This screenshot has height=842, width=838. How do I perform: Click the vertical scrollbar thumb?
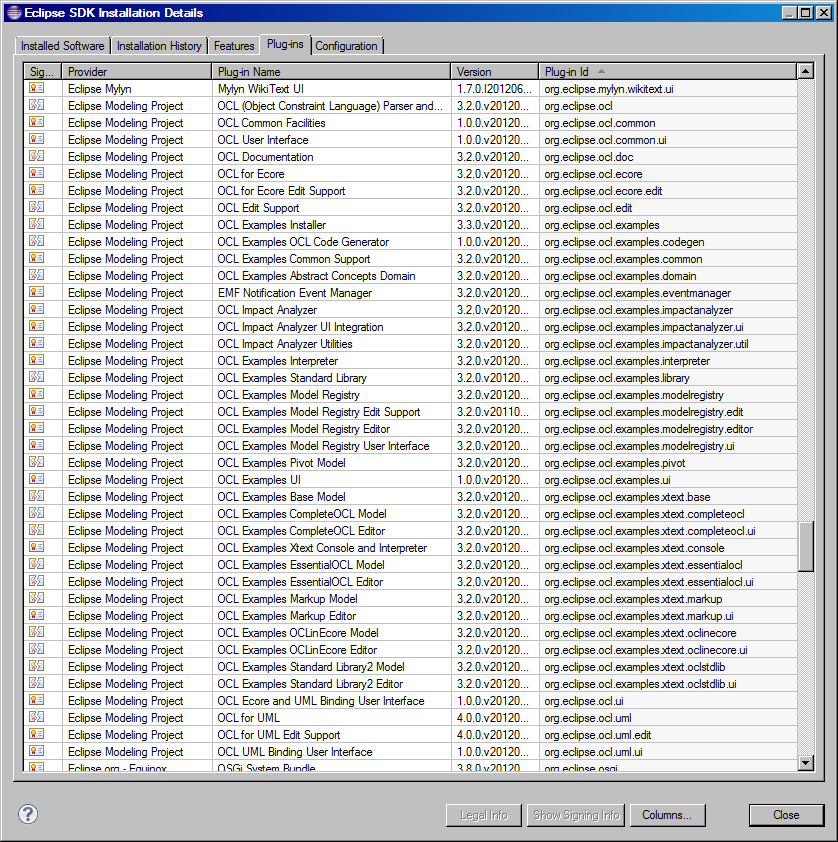(805, 546)
